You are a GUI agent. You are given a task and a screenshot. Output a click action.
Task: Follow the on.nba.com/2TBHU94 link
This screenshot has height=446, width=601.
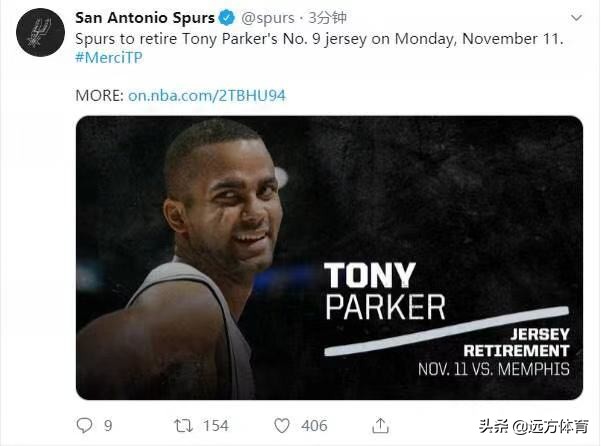[207, 95]
